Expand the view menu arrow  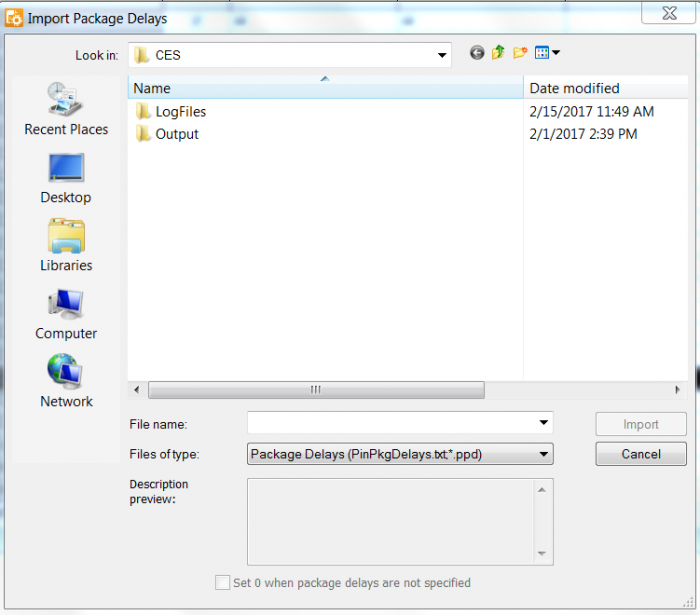click(556, 53)
